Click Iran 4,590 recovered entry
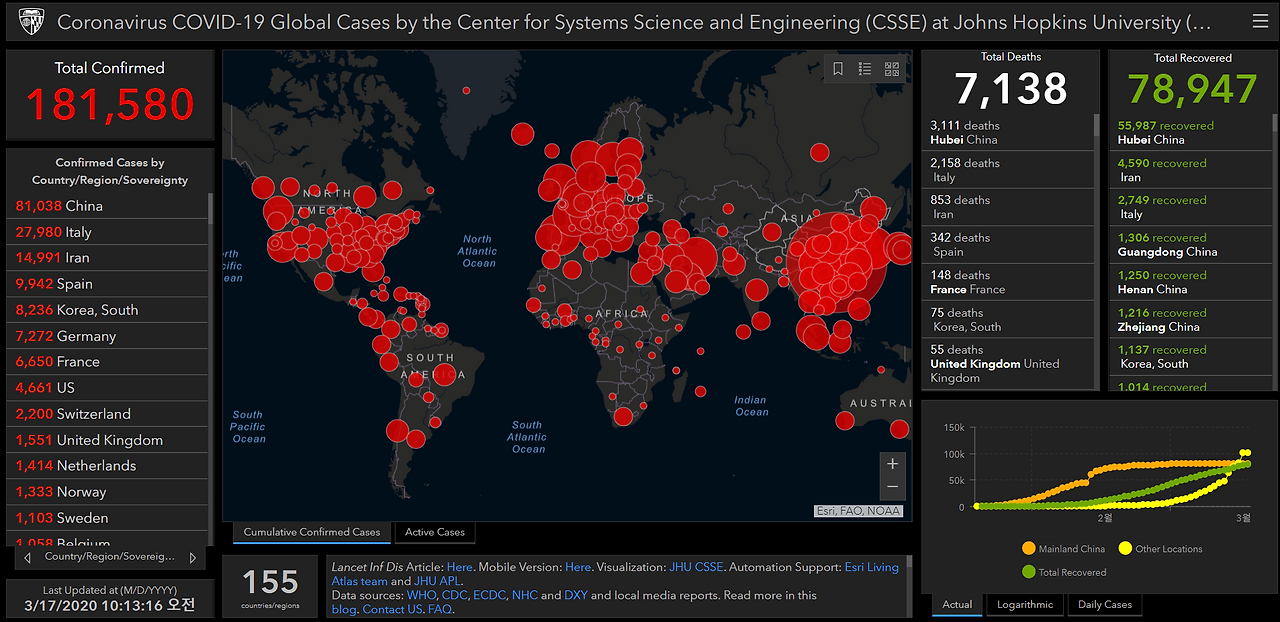The image size is (1280, 622). click(x=1190, y=170)
